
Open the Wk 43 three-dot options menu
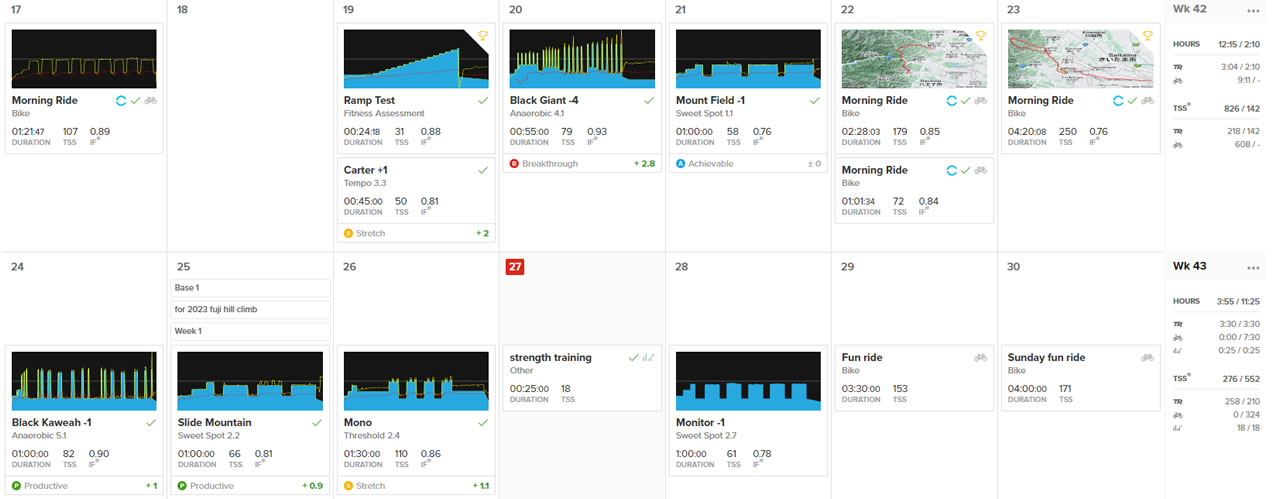coord(1252,267)
